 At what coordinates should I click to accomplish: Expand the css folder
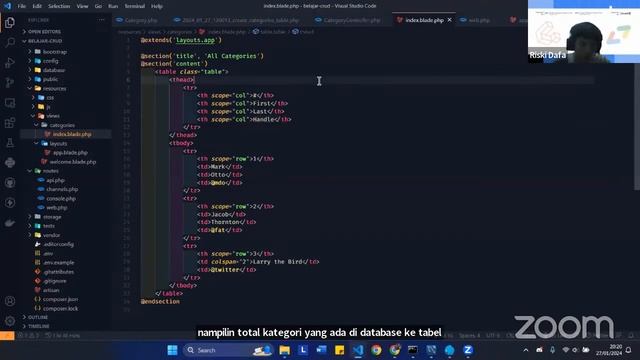[x=50, y=98]
